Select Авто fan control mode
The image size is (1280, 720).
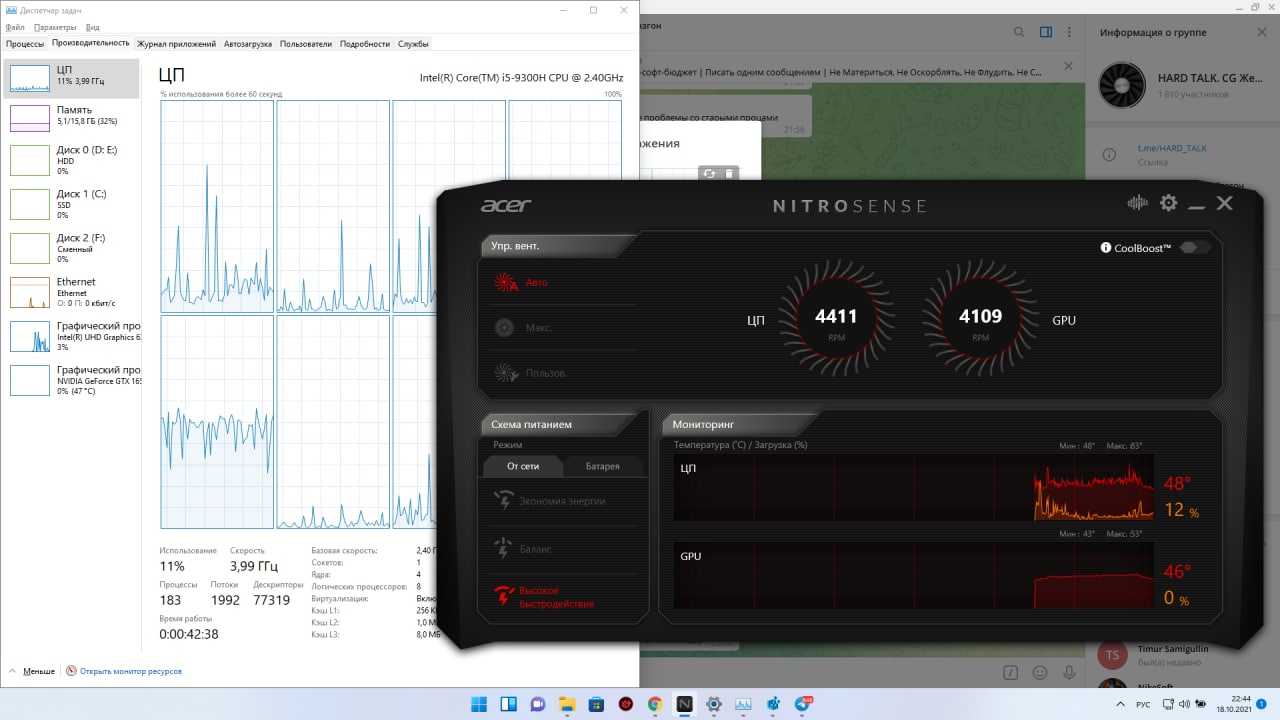tap(537, 282)
